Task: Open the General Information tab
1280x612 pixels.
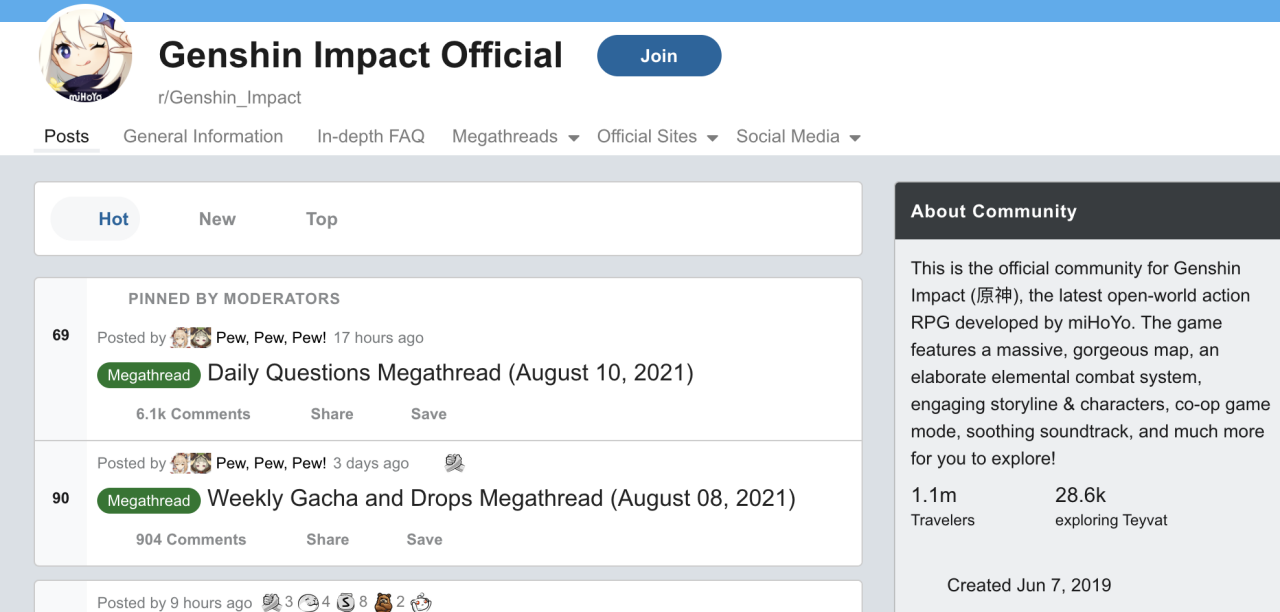Action: [203, 137]
